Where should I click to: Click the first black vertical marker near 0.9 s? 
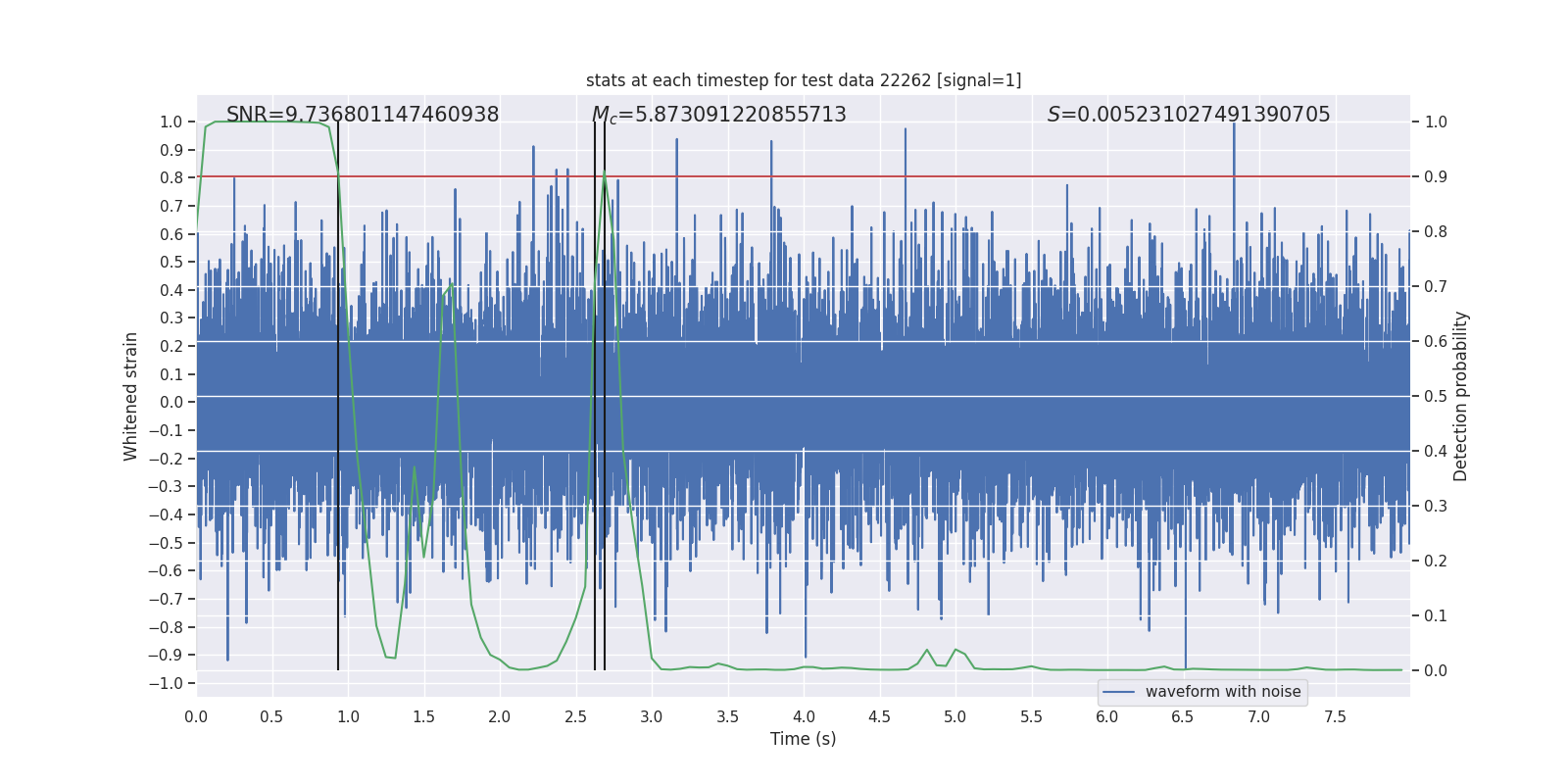[338, 396]
